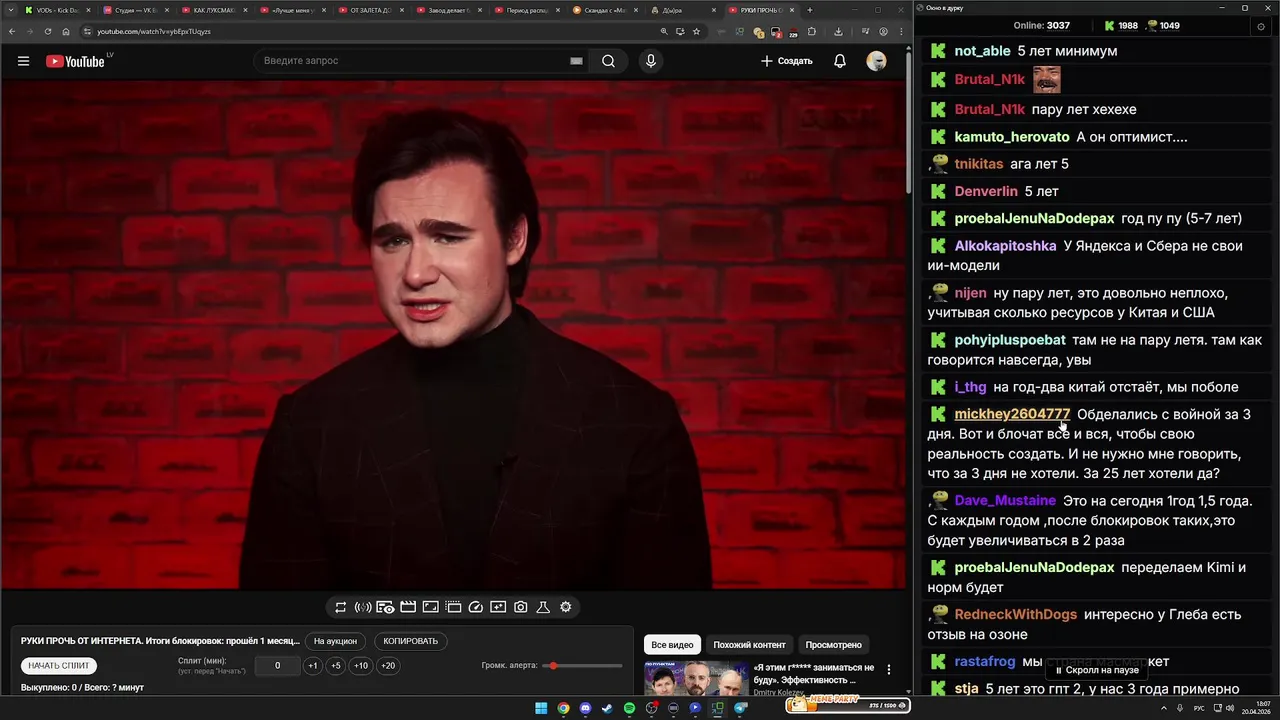Select the 'Все видео' filter chip
The image size is (1280, 720).
672,645
